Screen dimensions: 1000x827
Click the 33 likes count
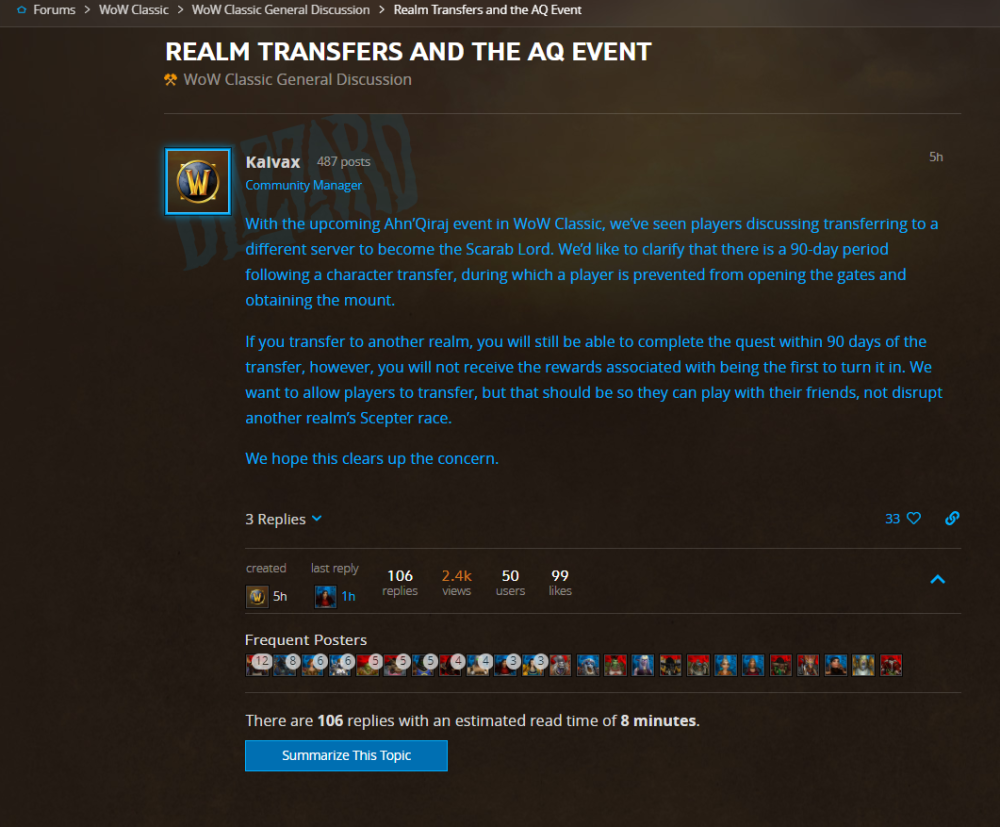point(892,518)
